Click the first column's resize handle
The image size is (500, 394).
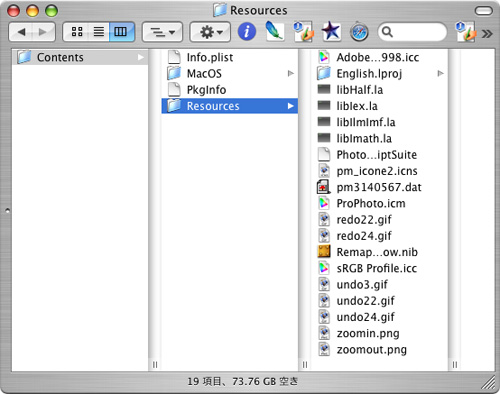pyautogui.click(x=155, y=365)
